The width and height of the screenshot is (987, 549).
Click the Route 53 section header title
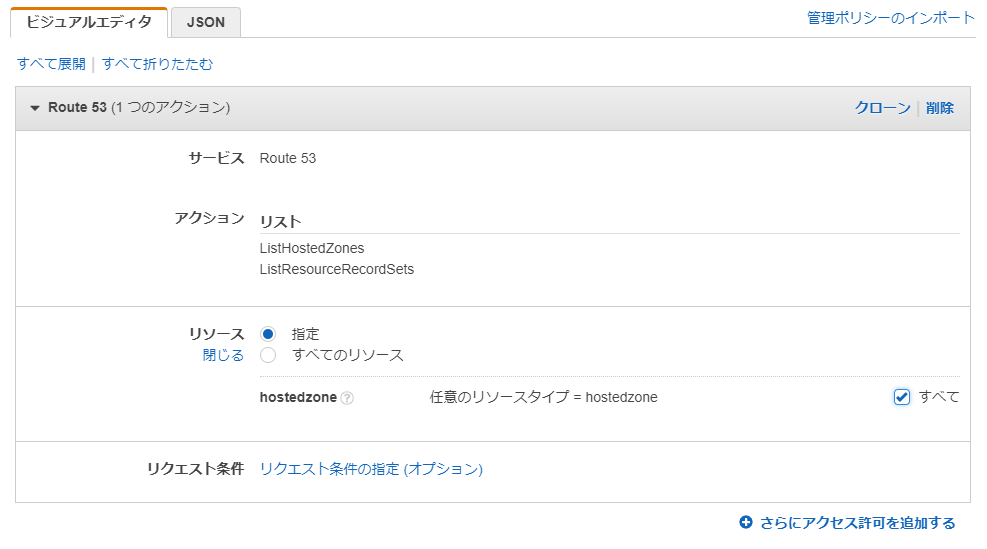139,108
